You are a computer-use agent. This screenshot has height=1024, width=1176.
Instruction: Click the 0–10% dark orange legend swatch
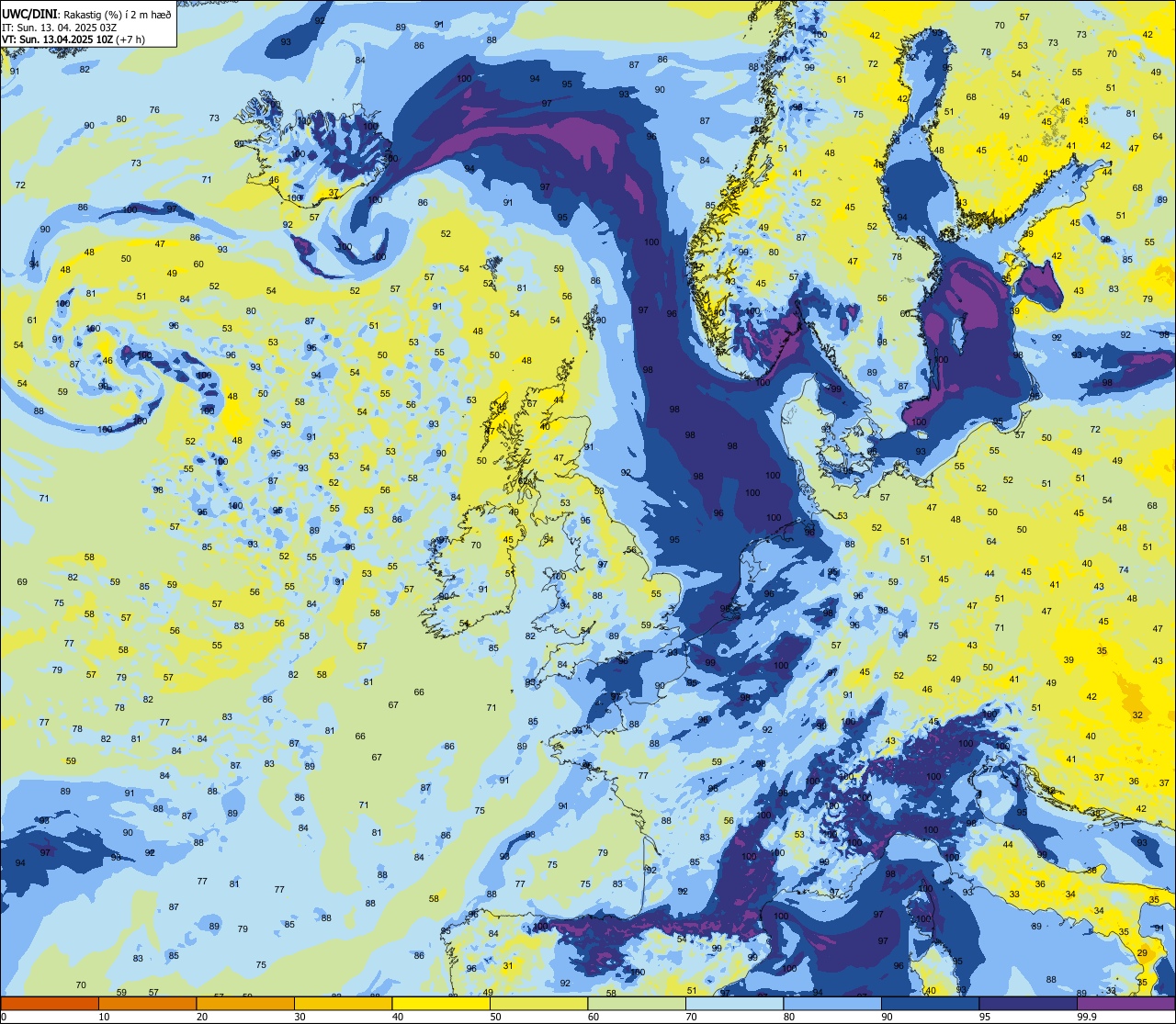(x=50, y=1004)
